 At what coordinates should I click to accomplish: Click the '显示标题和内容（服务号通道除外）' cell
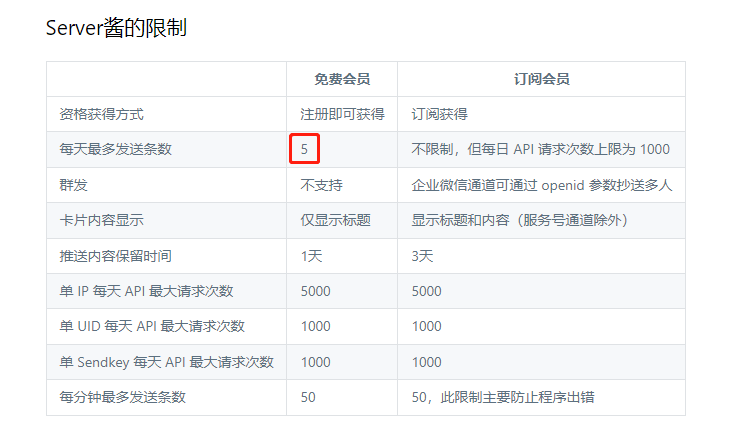tap(520, 220)
